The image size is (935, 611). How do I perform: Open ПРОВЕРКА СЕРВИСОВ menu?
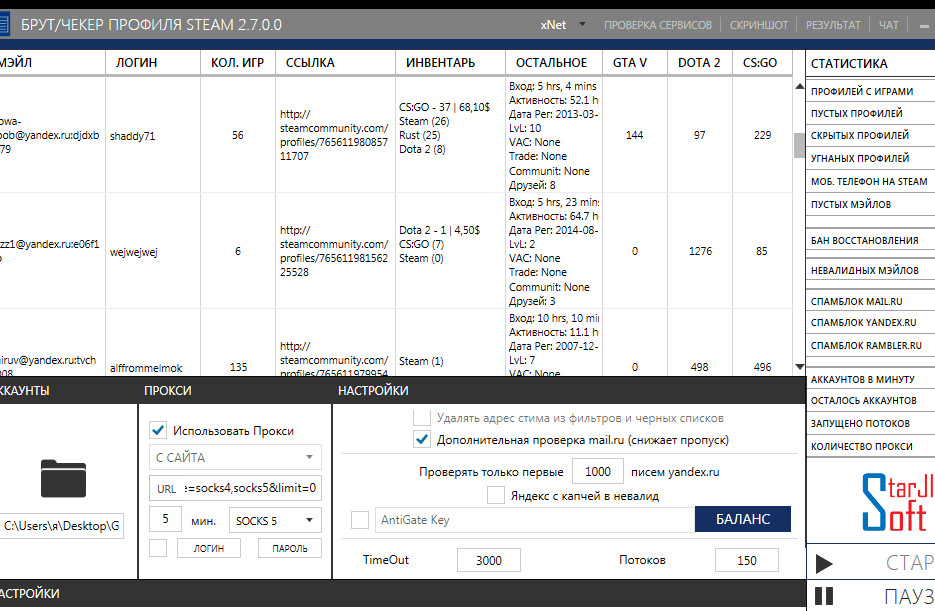tap(658, 25)
